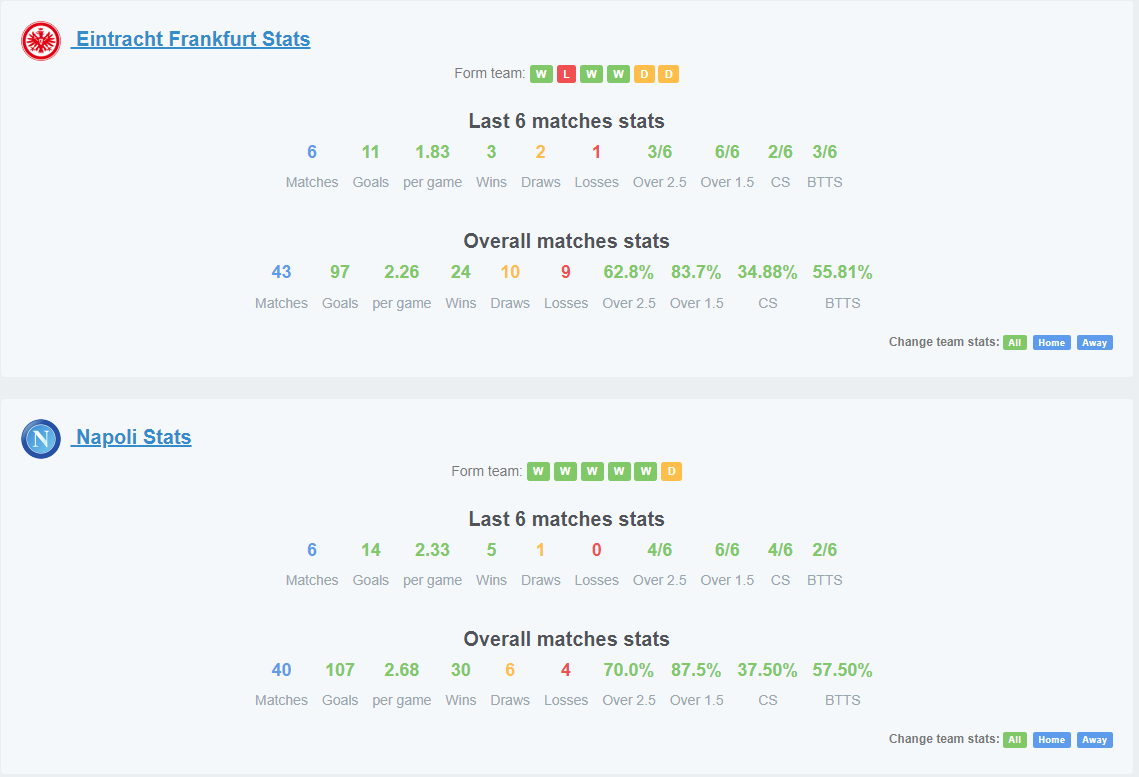The width and height of the screenshot is (1139, 777).
Task: Switch Frankfurt team stats to All
Action: [x=1015, y=343]
